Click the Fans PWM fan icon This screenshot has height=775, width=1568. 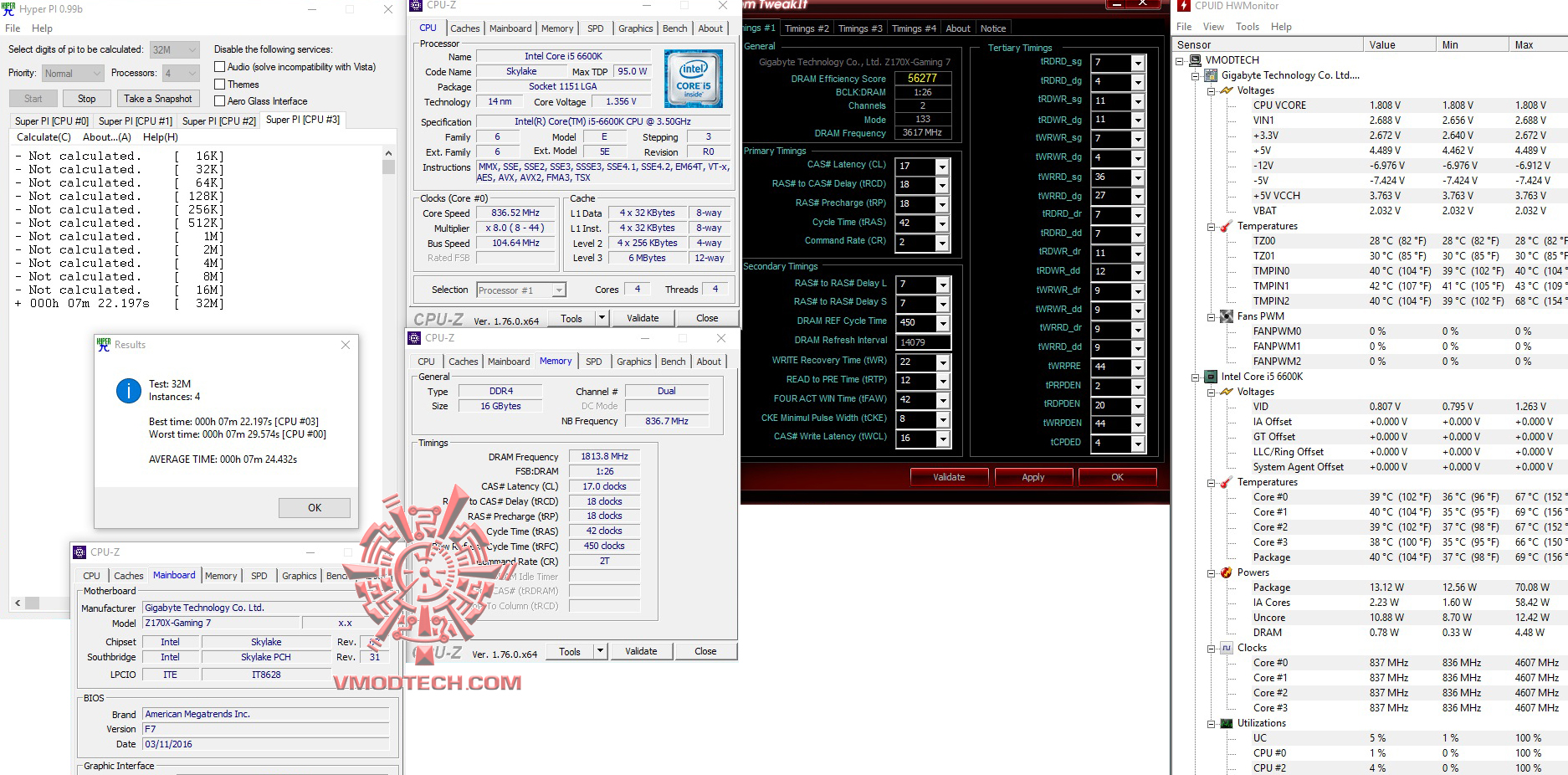point(1227,316)
